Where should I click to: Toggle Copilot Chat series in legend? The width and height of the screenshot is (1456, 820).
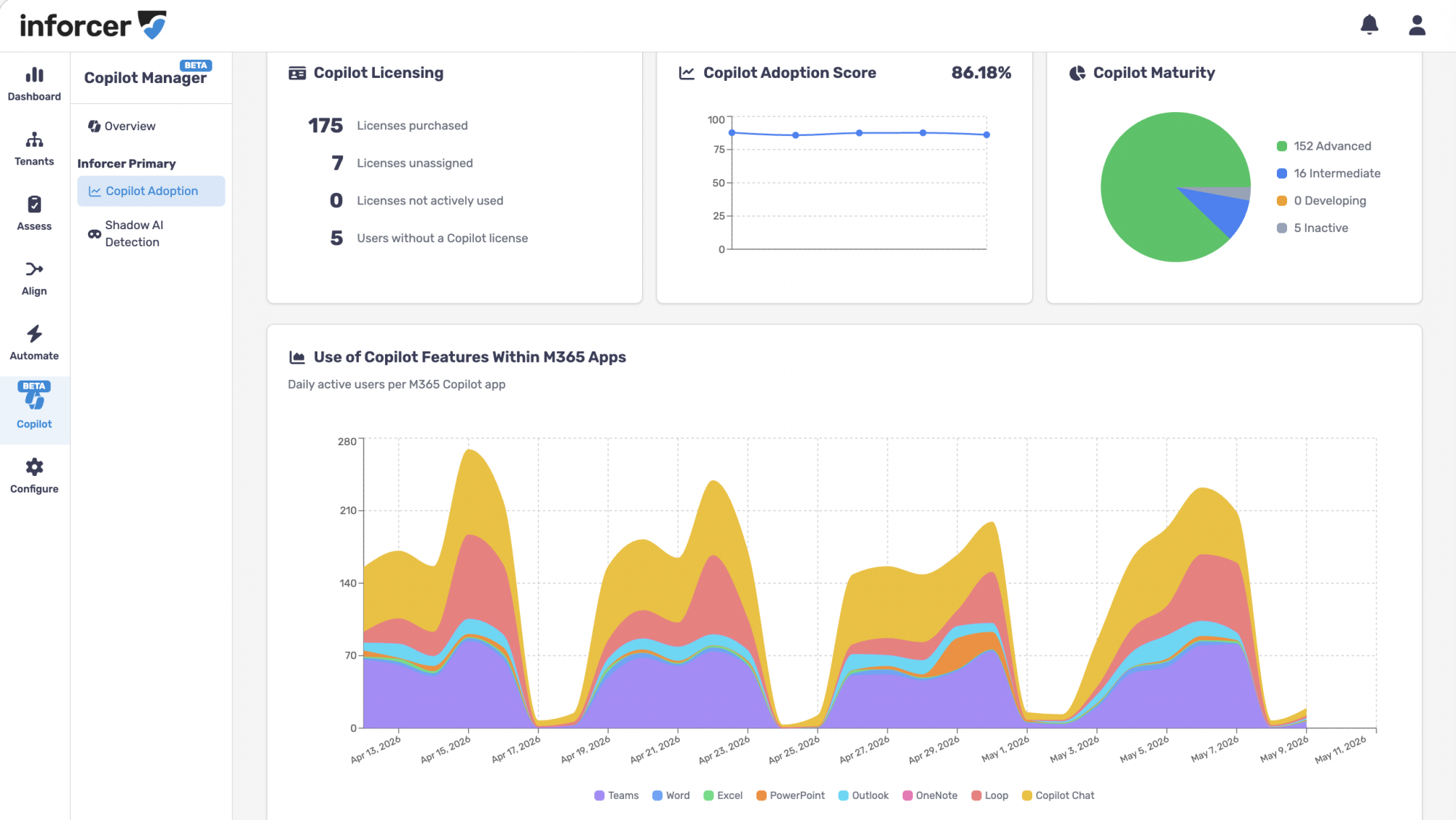(x=1059, y=795)
